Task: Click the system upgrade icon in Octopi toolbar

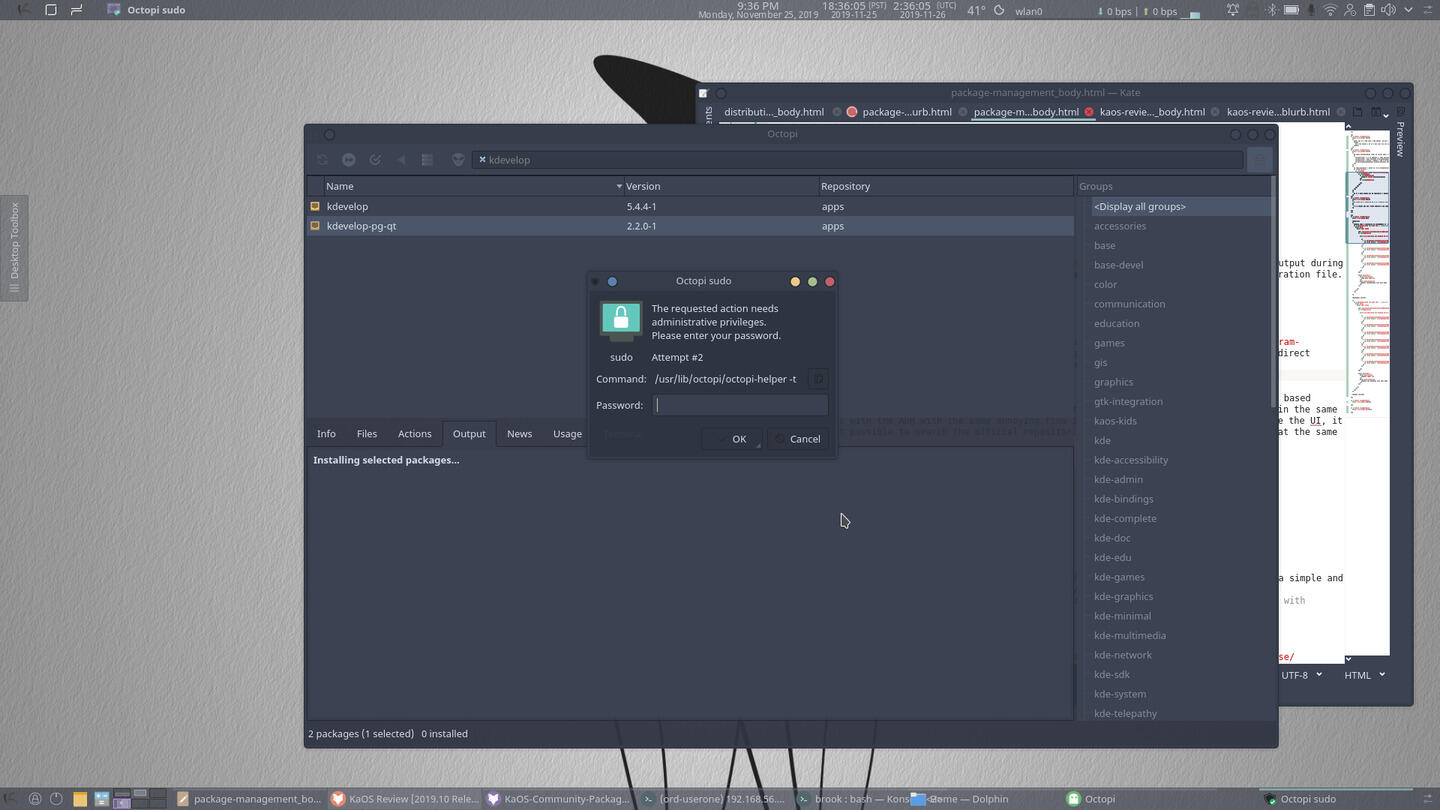Action: click(x=348, y=160)
